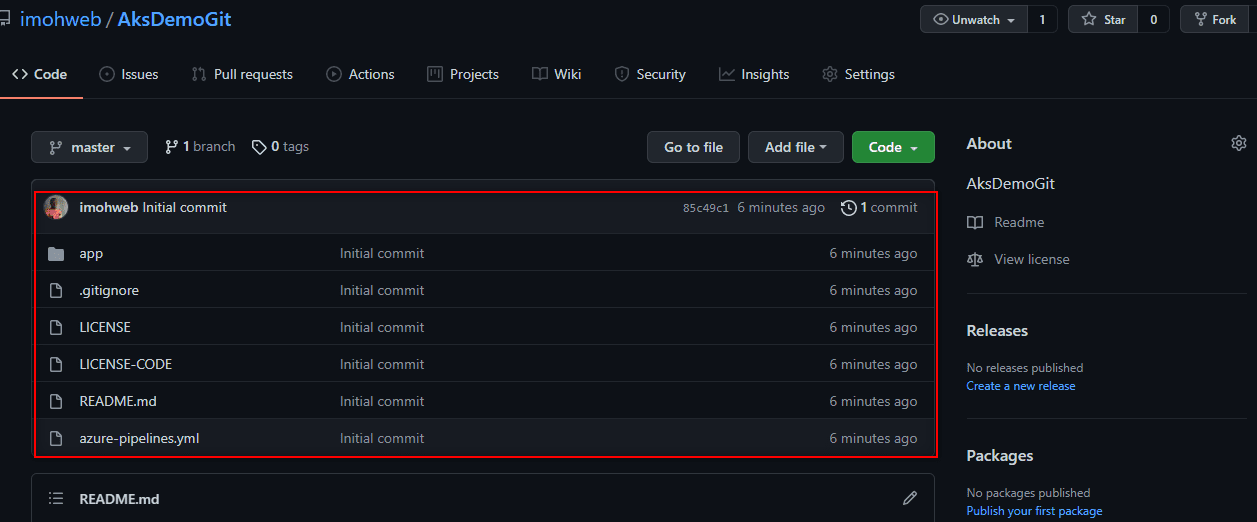
Task: Open the repository Settings tab
Action: (x=858, y=74)
